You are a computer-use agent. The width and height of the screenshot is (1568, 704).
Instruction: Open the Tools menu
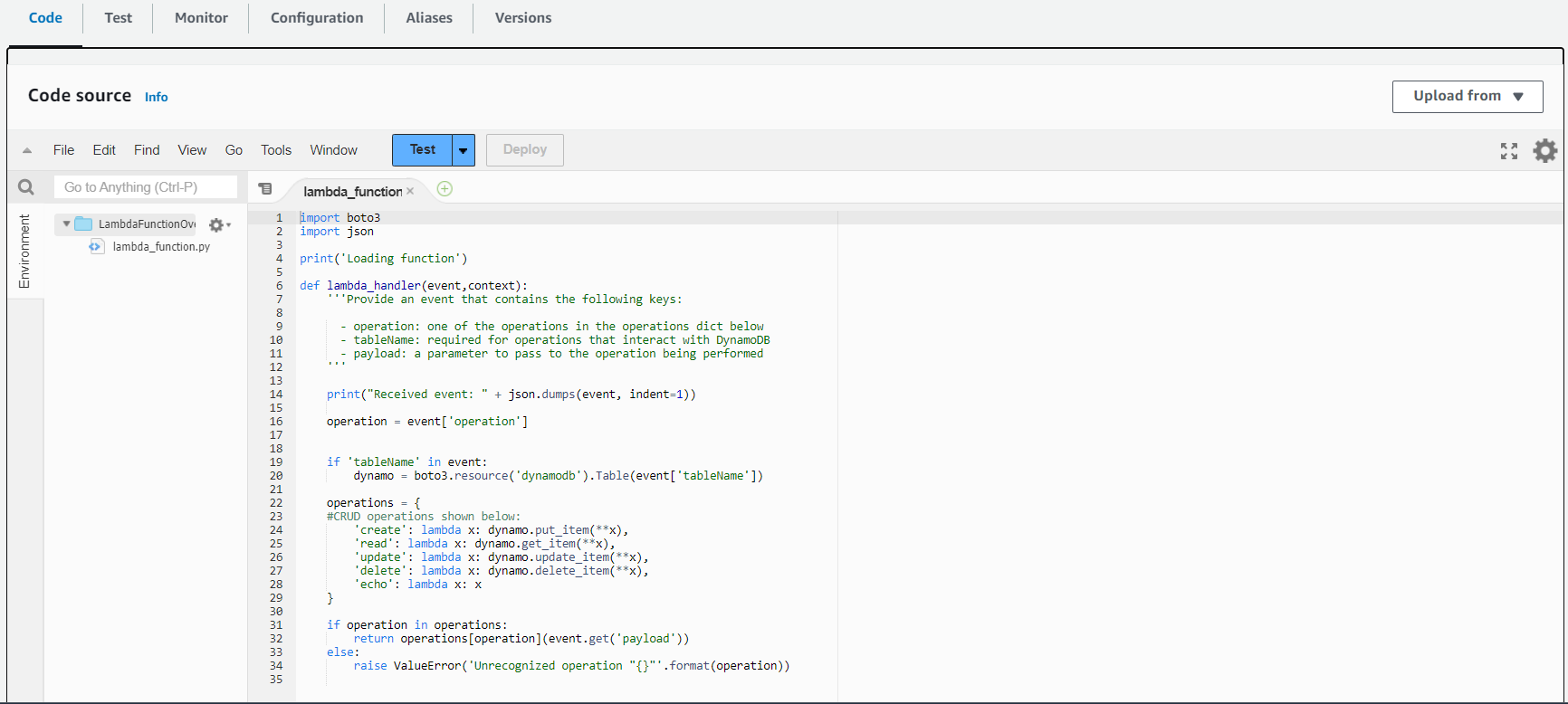pyautogui.click(x=276, y=150)
